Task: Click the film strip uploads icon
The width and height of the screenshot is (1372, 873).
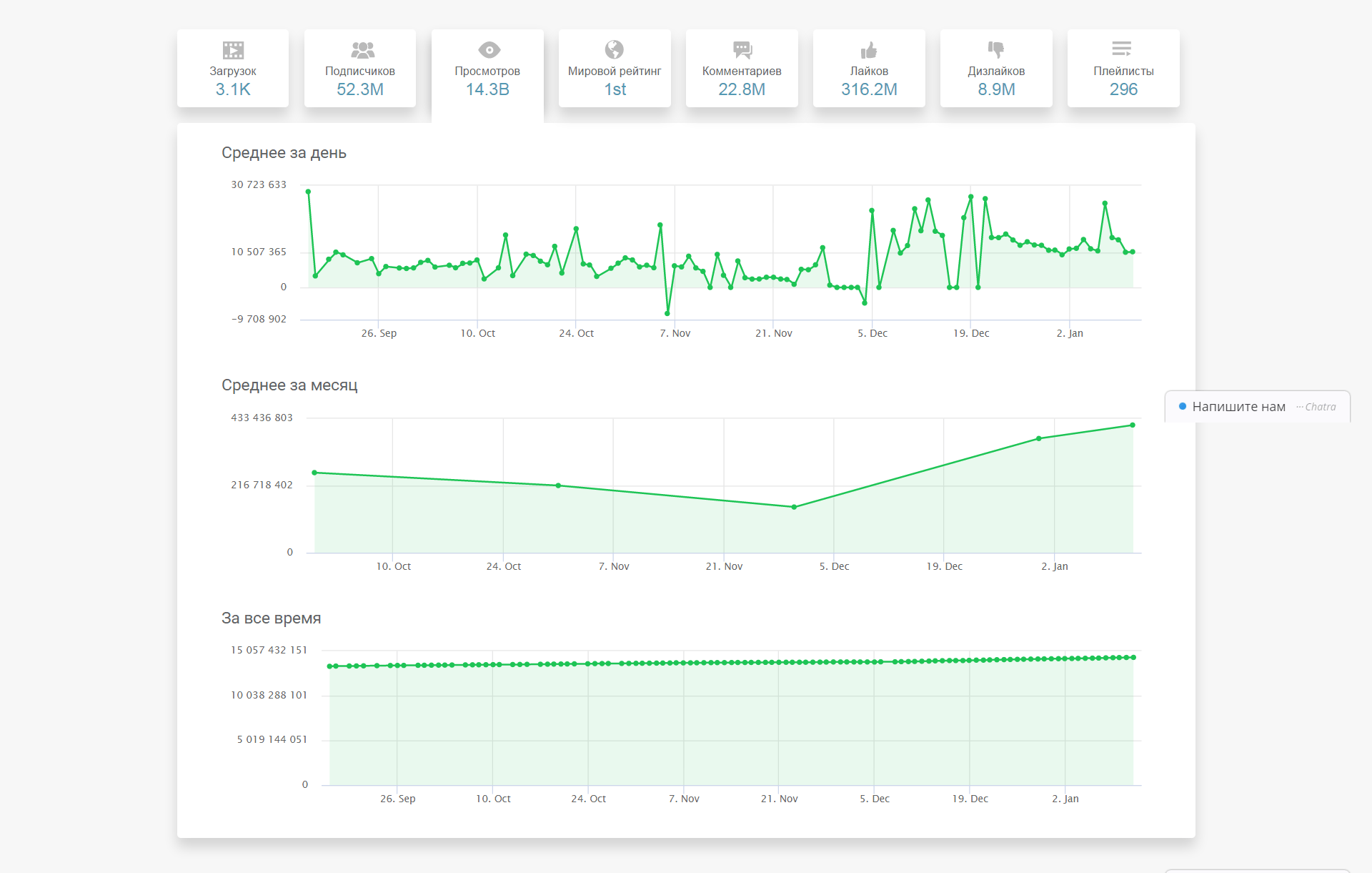Action: click(x=233, y=49)
